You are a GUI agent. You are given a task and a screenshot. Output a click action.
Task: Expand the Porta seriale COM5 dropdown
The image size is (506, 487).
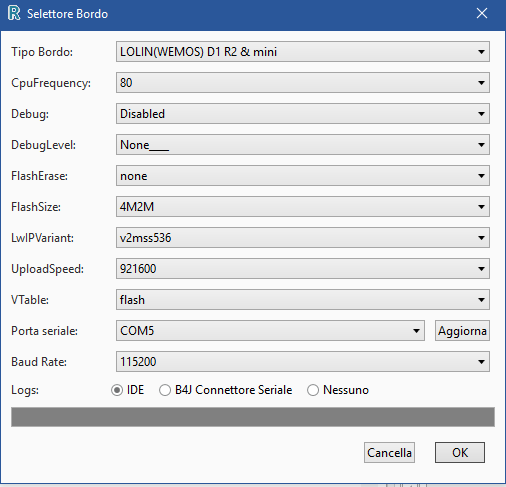[x=270, y=331]
